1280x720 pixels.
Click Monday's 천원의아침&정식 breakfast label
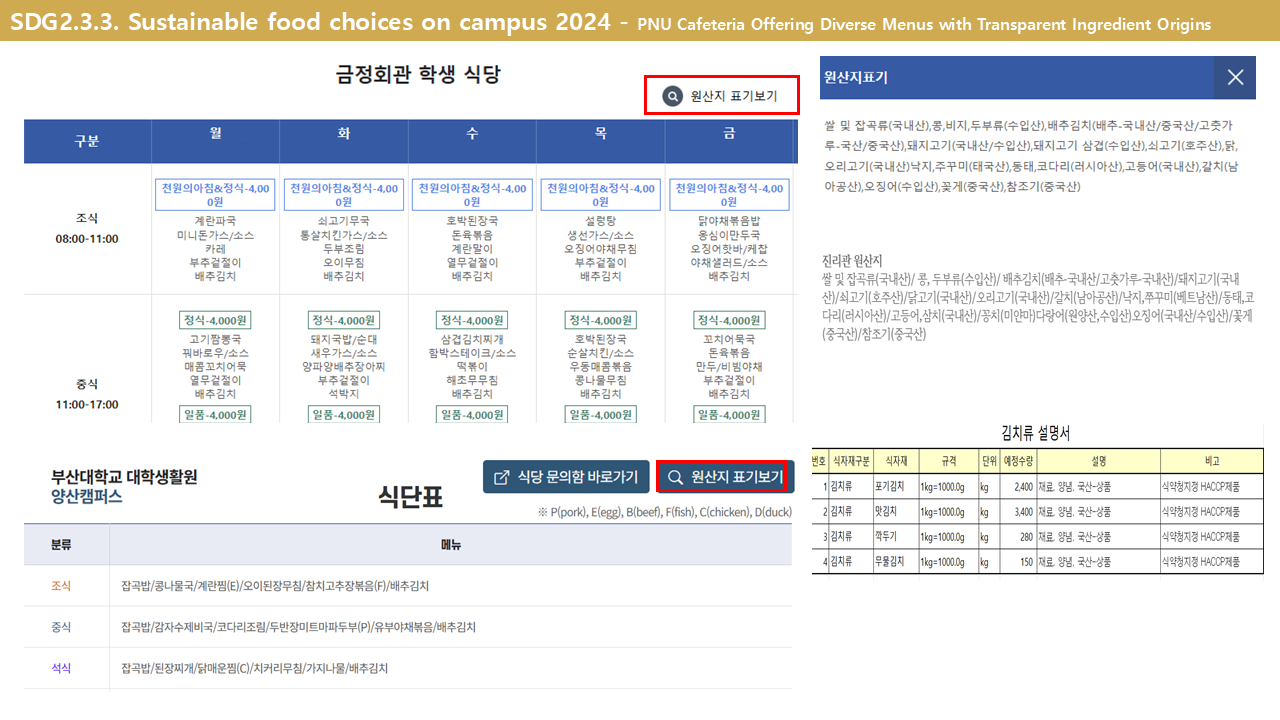pos(215,194)
